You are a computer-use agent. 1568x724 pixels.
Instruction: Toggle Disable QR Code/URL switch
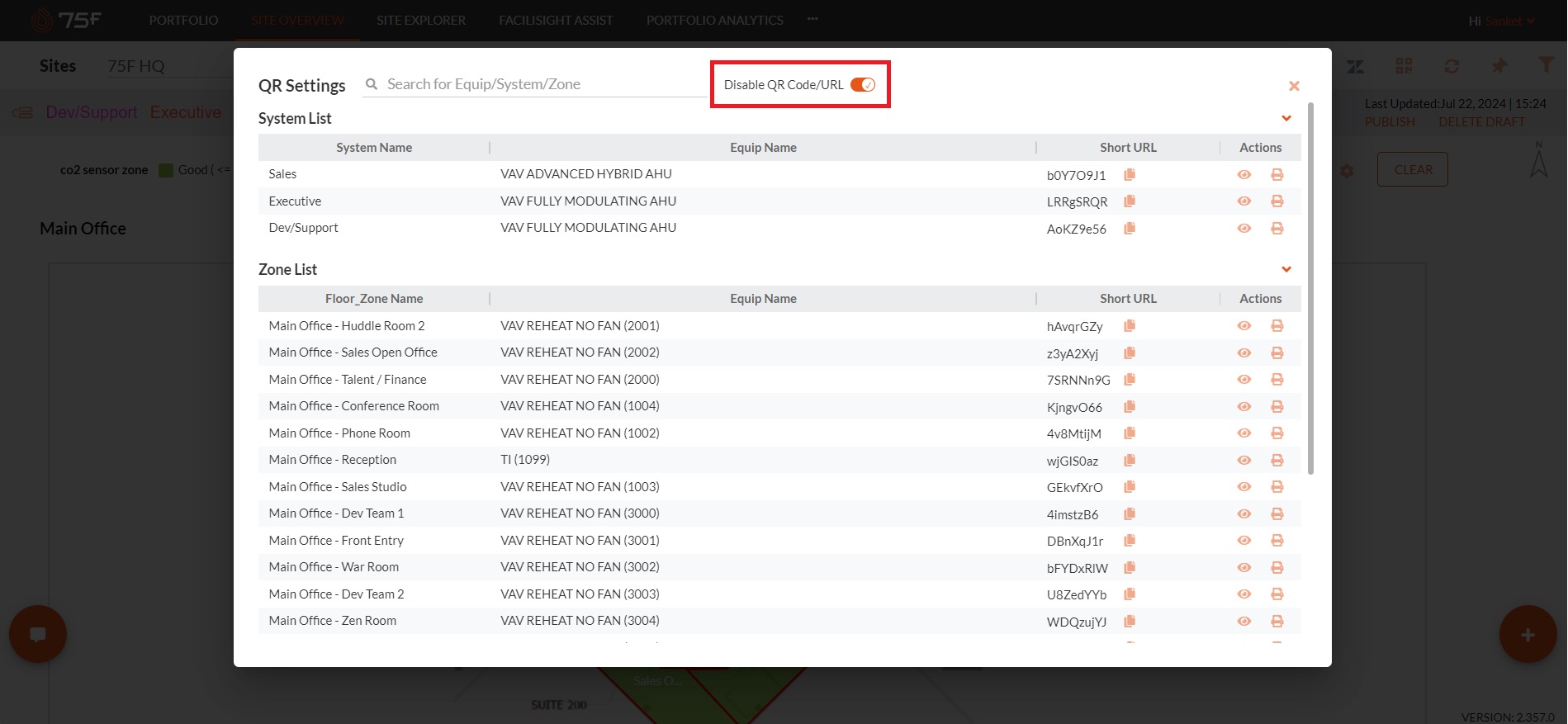click(863, 84)
